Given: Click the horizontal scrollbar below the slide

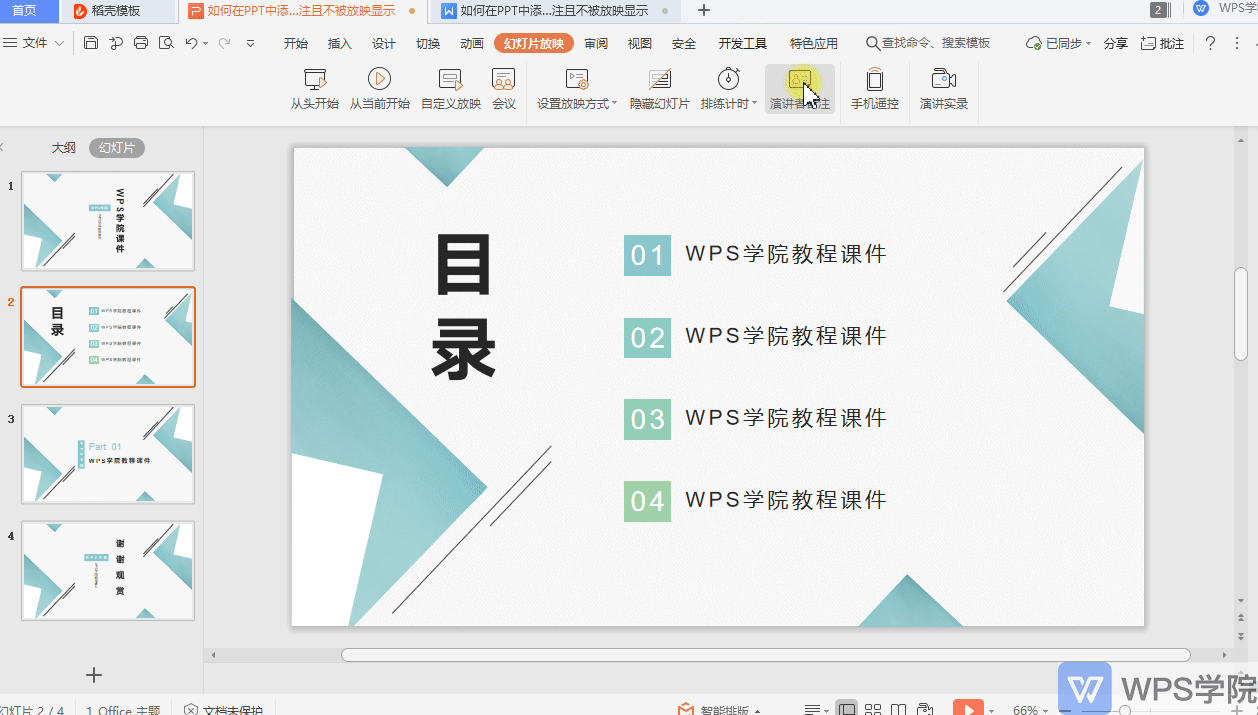Looking at the screenshot, I should click(766, 655).
